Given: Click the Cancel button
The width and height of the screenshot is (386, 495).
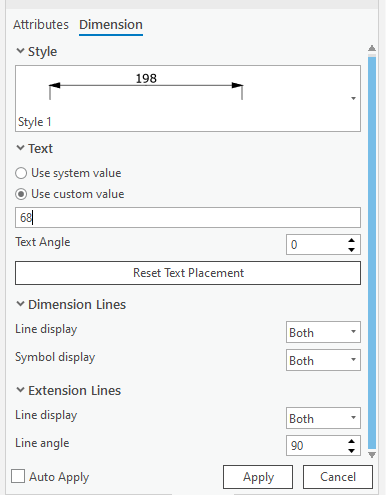Looking at the screenshot, I should 338,477.
